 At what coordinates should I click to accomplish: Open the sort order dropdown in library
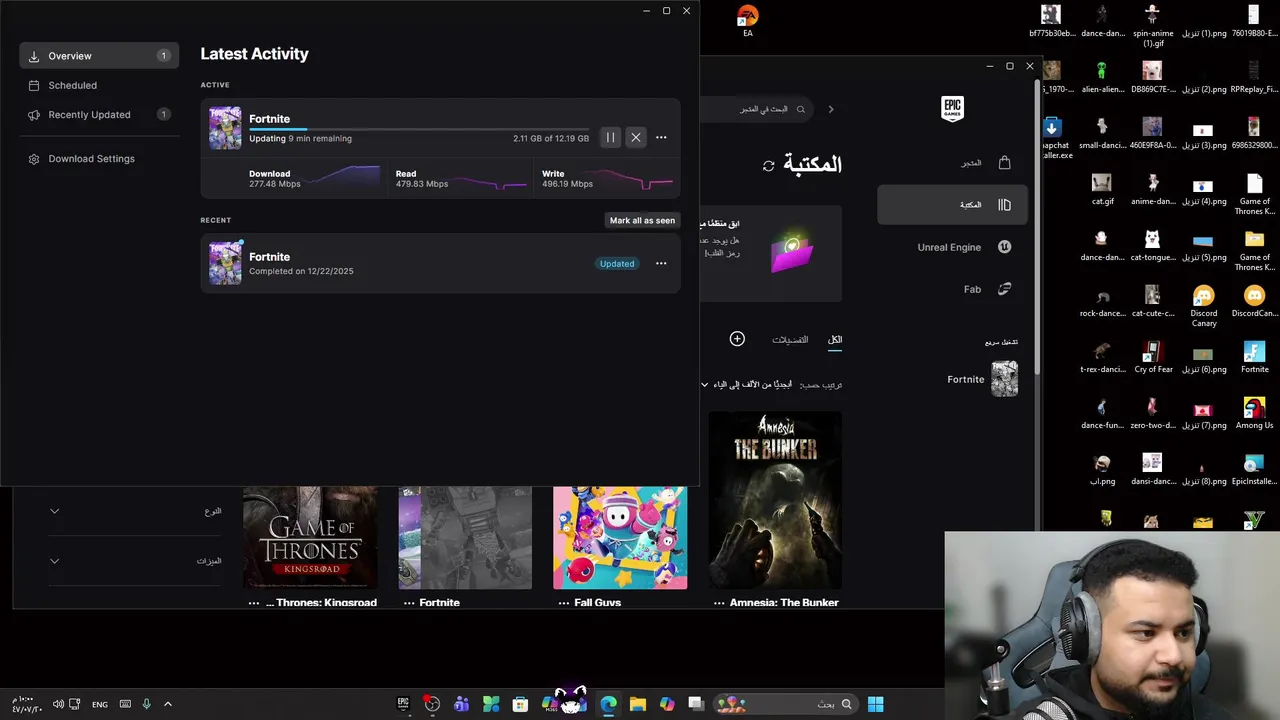click(745, 384)
